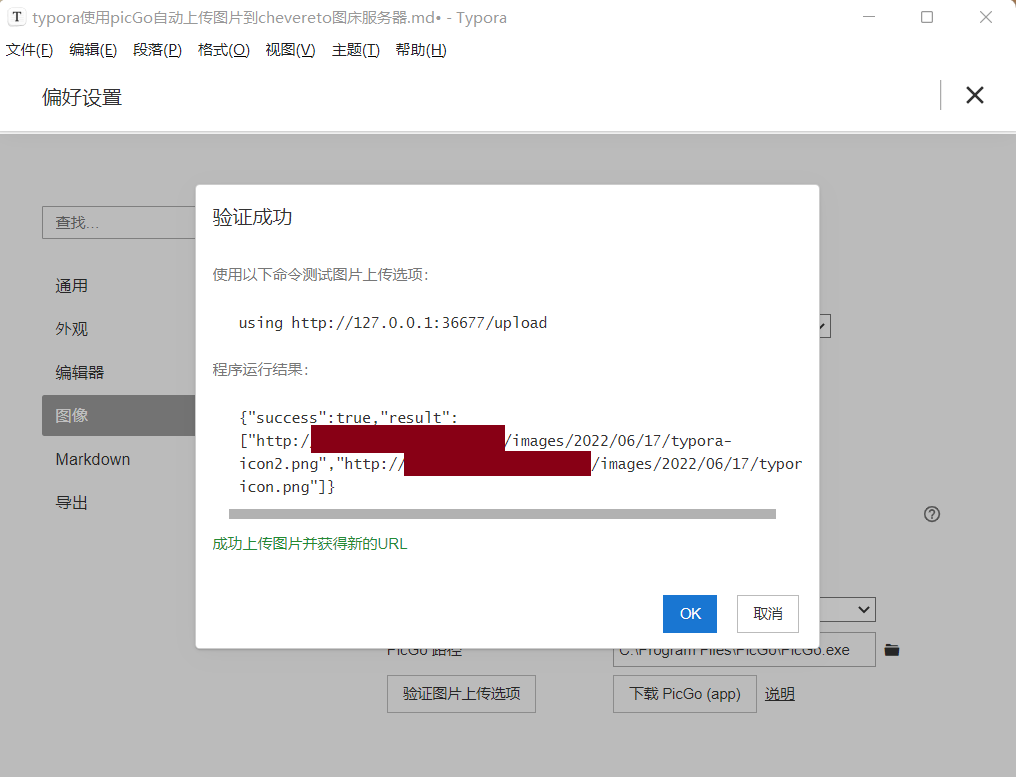Image resolution: width=1016 pixels, height=777 pixels.
Task: Open the 主题(T) menu
Action: point(355,50)
